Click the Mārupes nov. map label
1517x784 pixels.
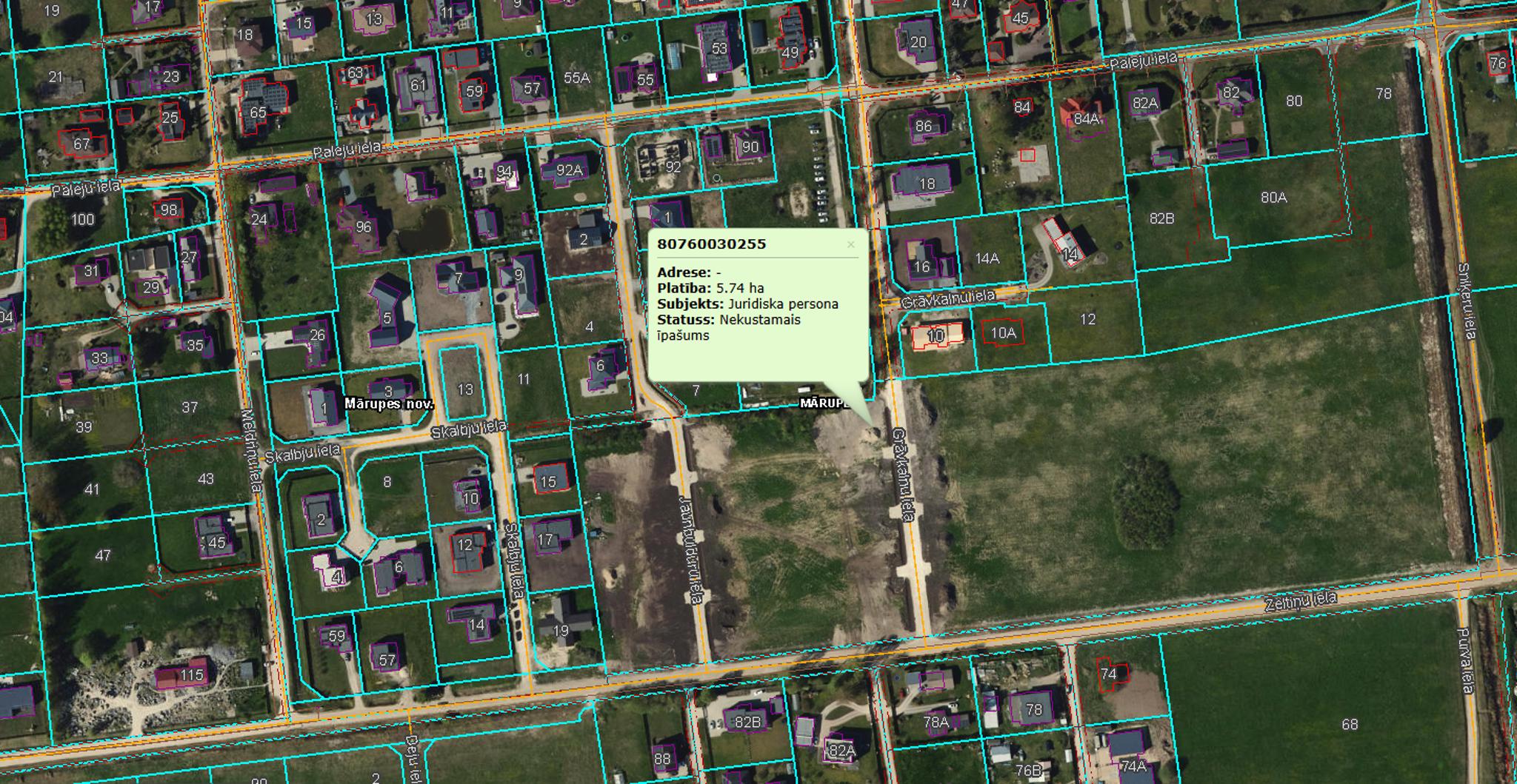pos(389,404)
